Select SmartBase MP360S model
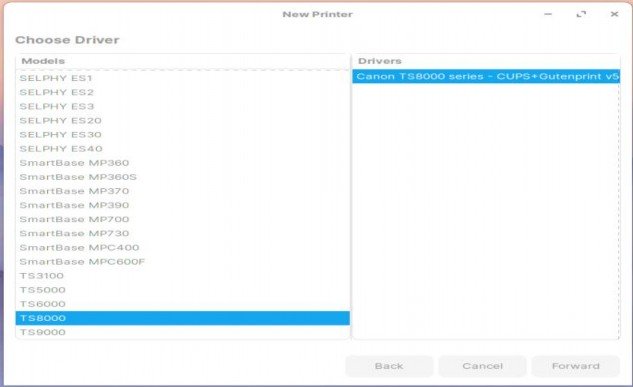 click(x=182, y=177)
